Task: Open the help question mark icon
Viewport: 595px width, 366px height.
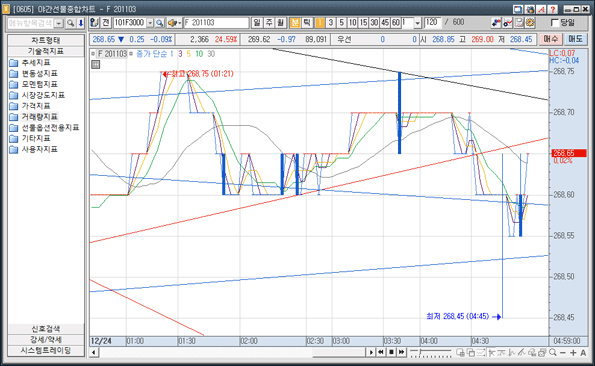Action: (x=552, y=9)
